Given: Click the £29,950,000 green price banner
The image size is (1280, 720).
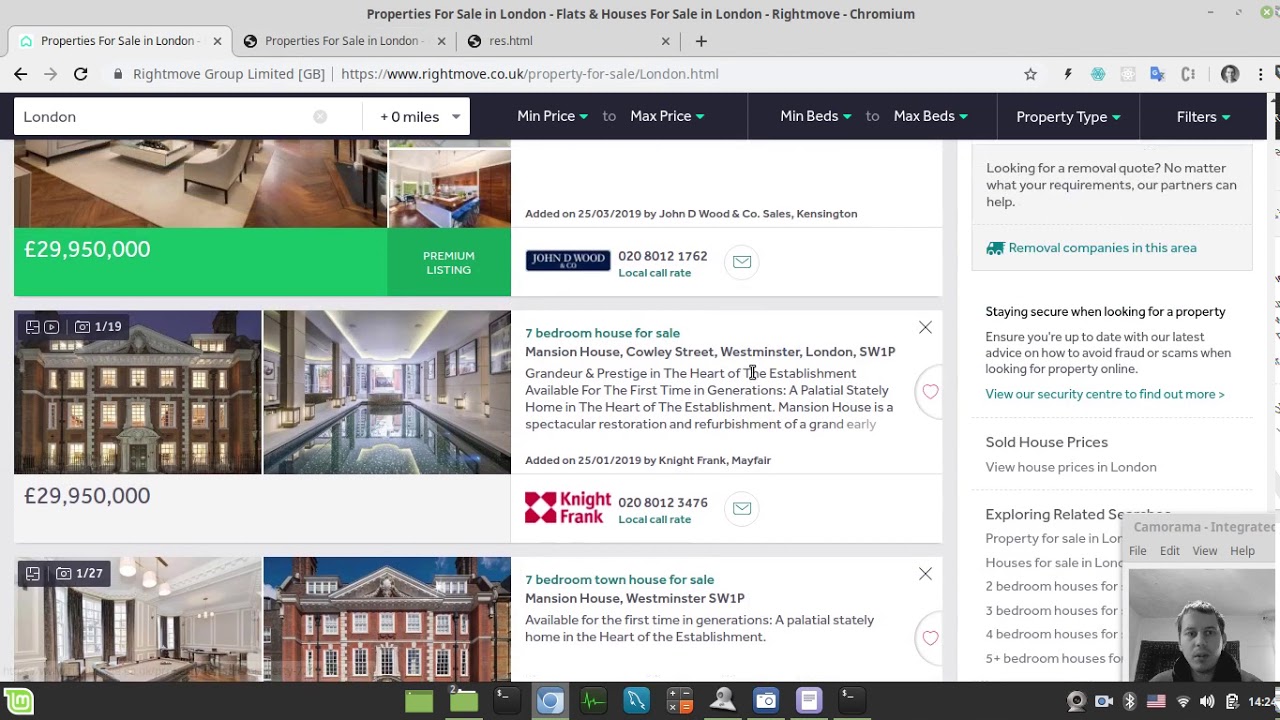Looking at the screenshot, I should tap(200, 262).
